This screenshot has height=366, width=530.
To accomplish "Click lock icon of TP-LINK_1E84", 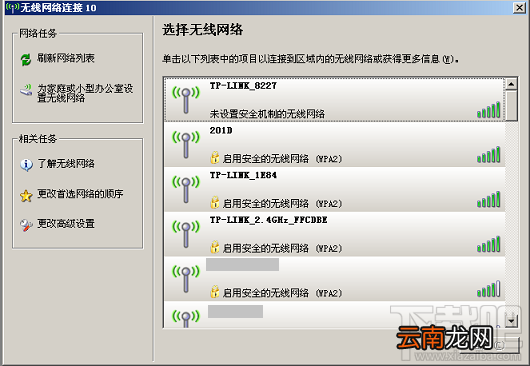I will (x=214, y=202).
